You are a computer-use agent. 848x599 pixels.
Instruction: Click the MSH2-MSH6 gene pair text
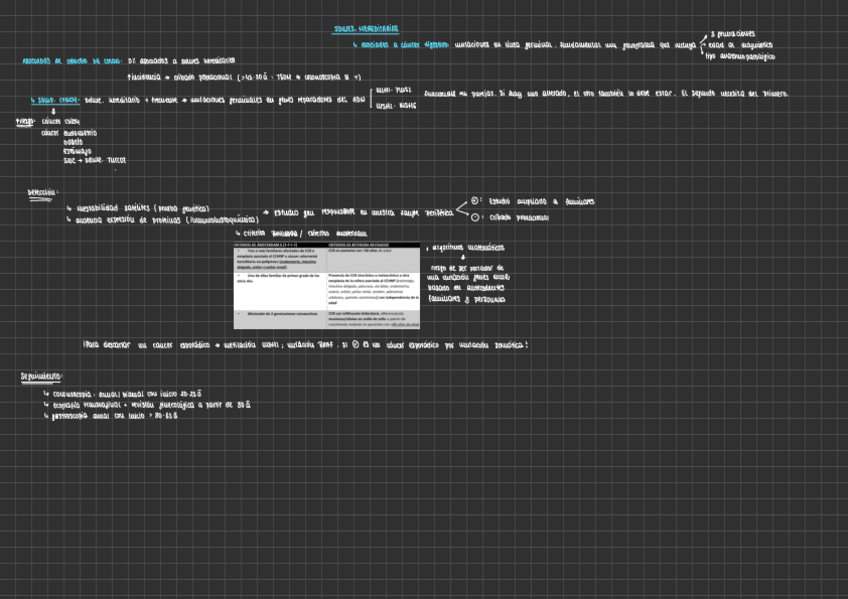coord(392,105)
